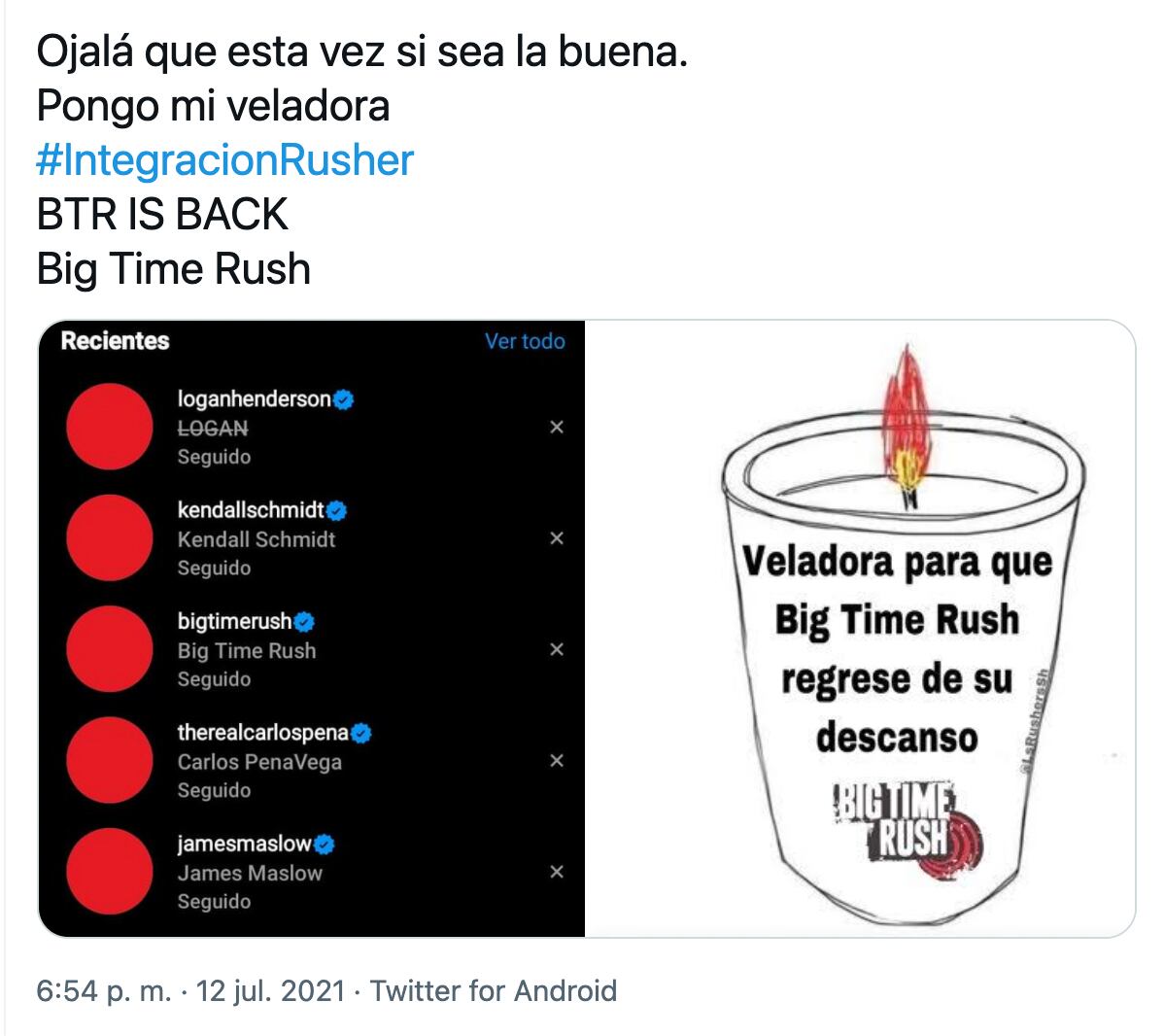The height and width of the screenshot is (1036, 1164).
Task: Click Ver todo link
Action: pyautogui.click(x=525, y=341)
